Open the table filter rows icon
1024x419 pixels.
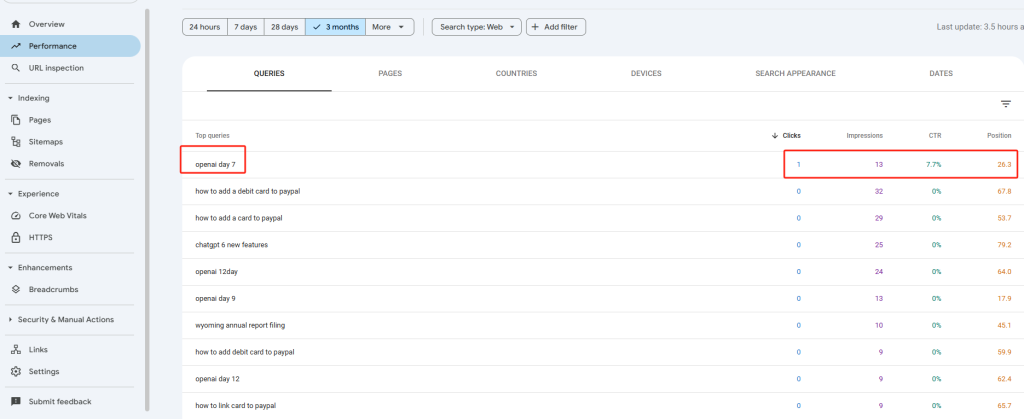(1006, 104)
